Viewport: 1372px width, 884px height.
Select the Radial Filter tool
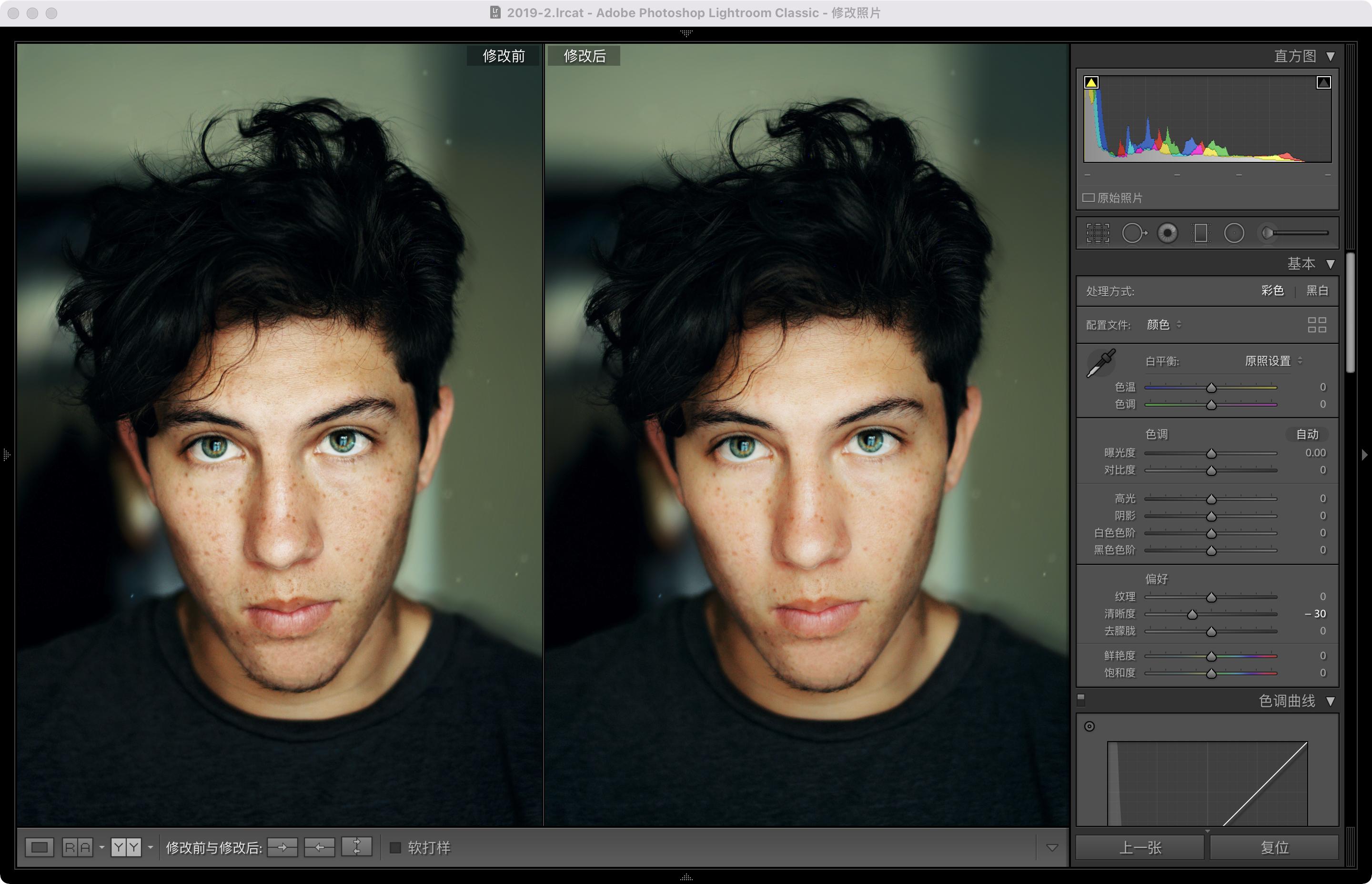click(1234, 233)
